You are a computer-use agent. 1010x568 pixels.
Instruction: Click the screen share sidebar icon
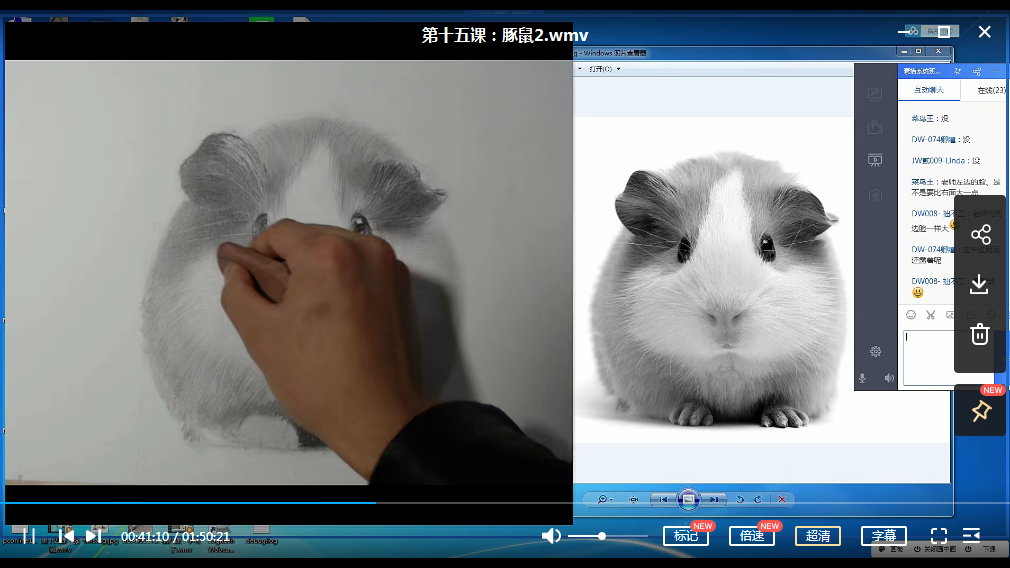click(875, 94)
